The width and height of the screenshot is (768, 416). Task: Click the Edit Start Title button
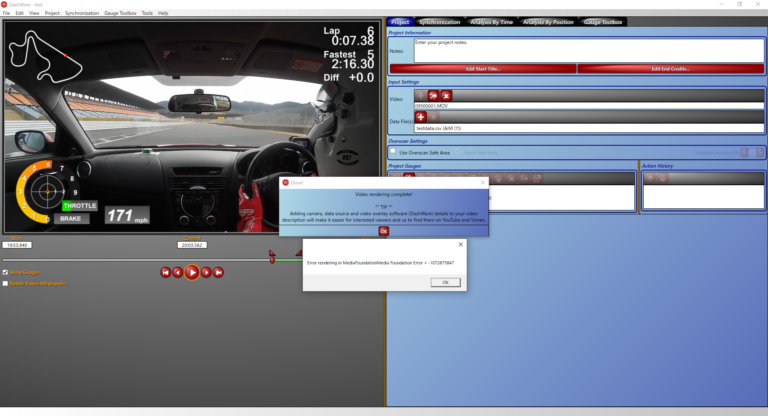click(482, 69)
